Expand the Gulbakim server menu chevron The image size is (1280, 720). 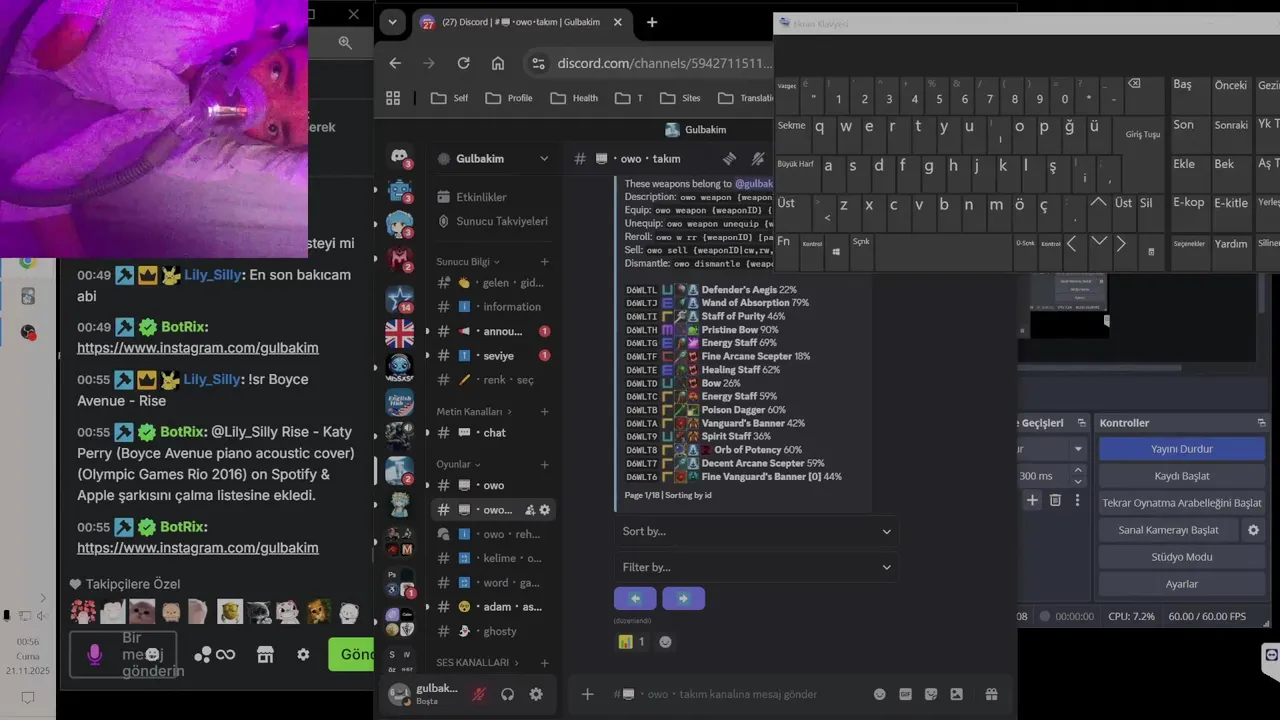(x=544, y=159)
